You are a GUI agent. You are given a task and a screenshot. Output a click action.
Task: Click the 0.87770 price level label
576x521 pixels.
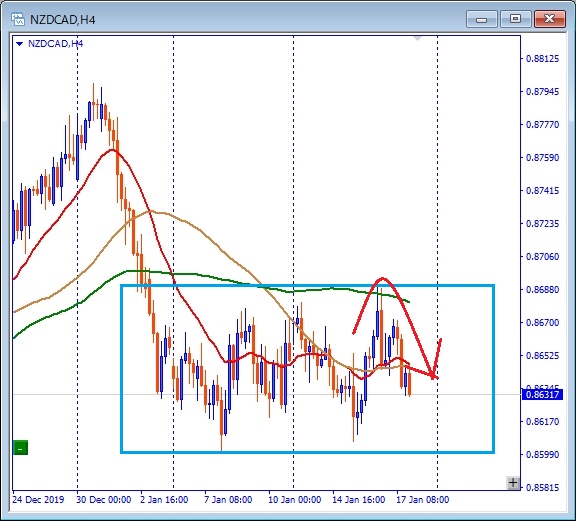click(543, 125)
